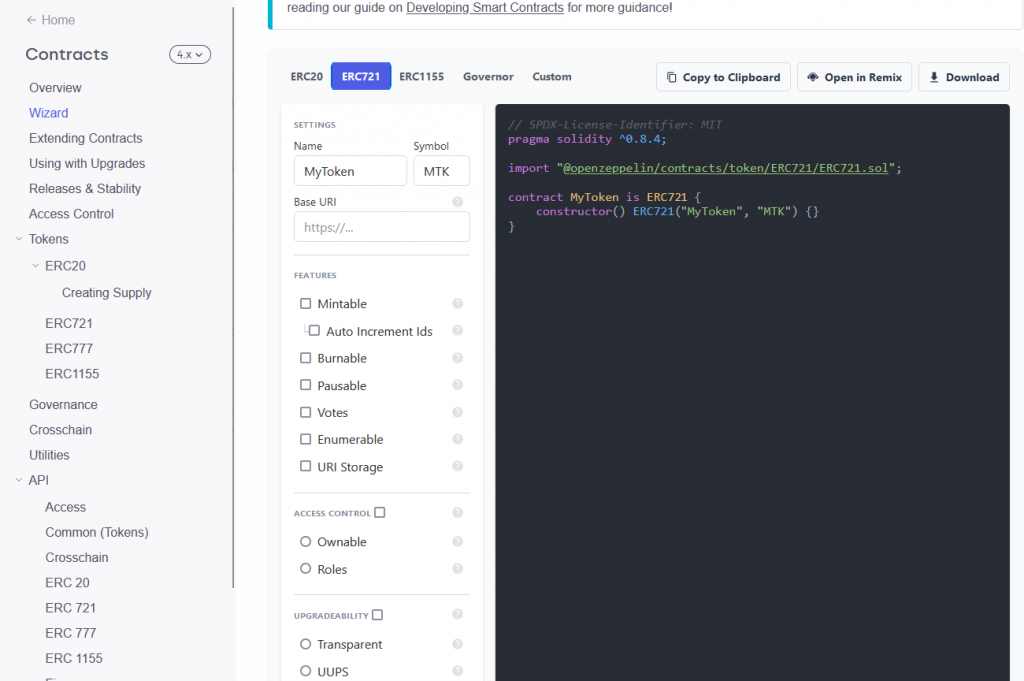1024x681 pixels.
Task: Open help icon for Base URI
Action: [x=458, y=202]
